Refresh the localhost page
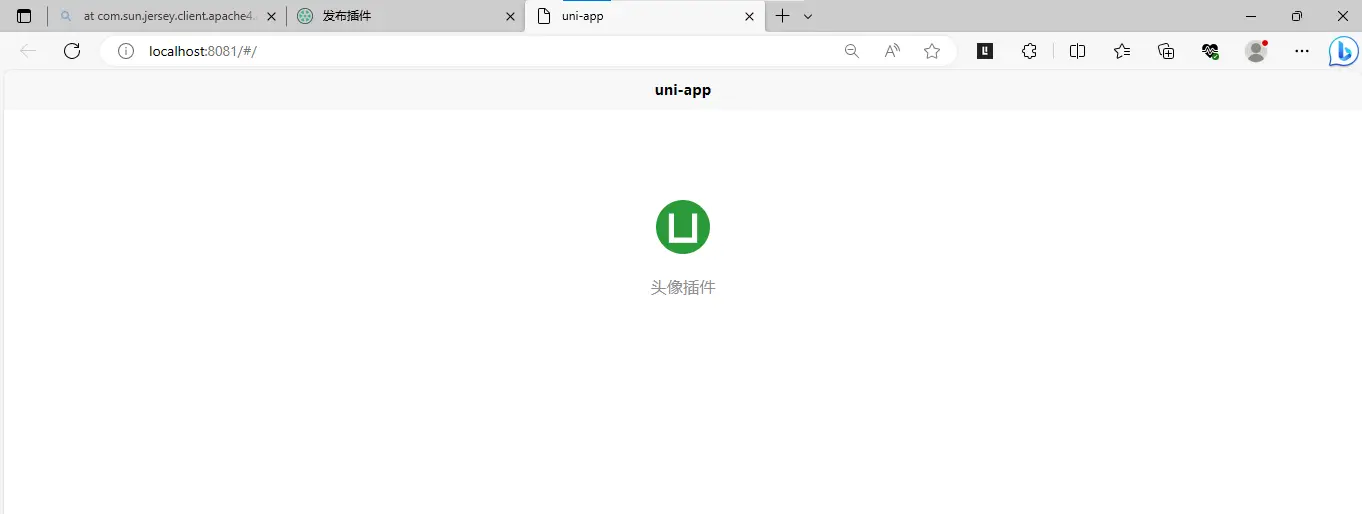 (x=72, y=51)
